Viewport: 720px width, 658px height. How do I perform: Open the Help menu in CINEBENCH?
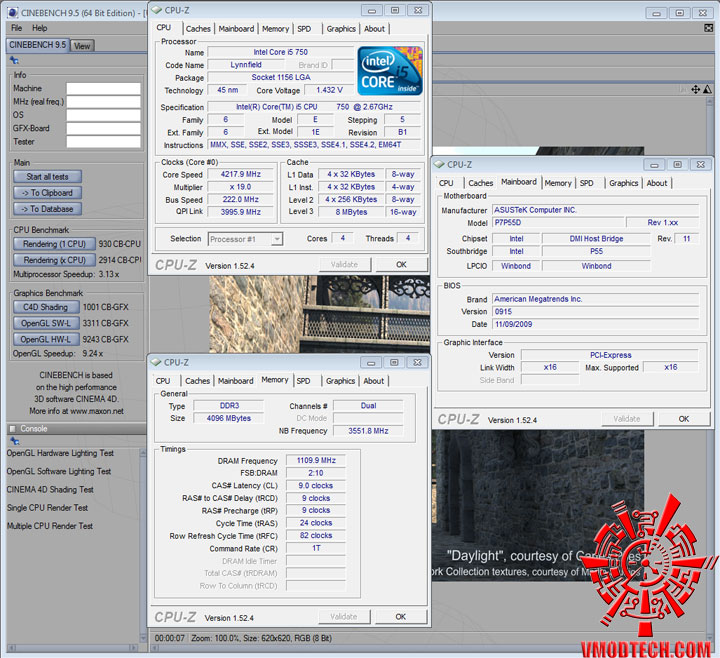pyautogui.click(x=39, y=28)
